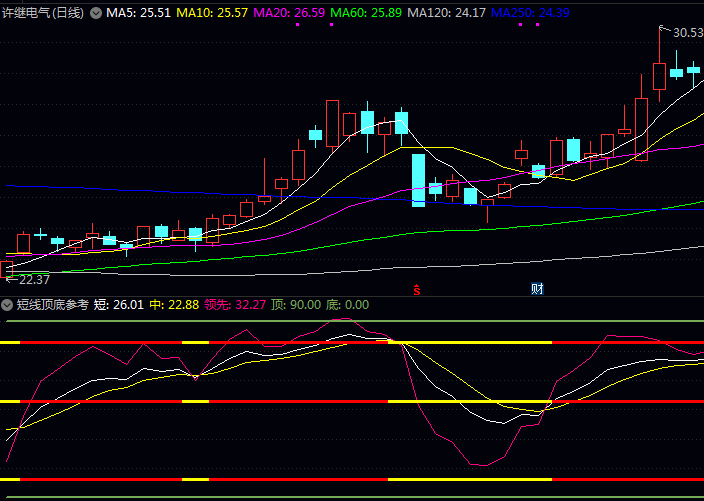The height and width of the screenshot is (501, 704).
Task: Click the red S marker icon
Action: tap(417, 289)
